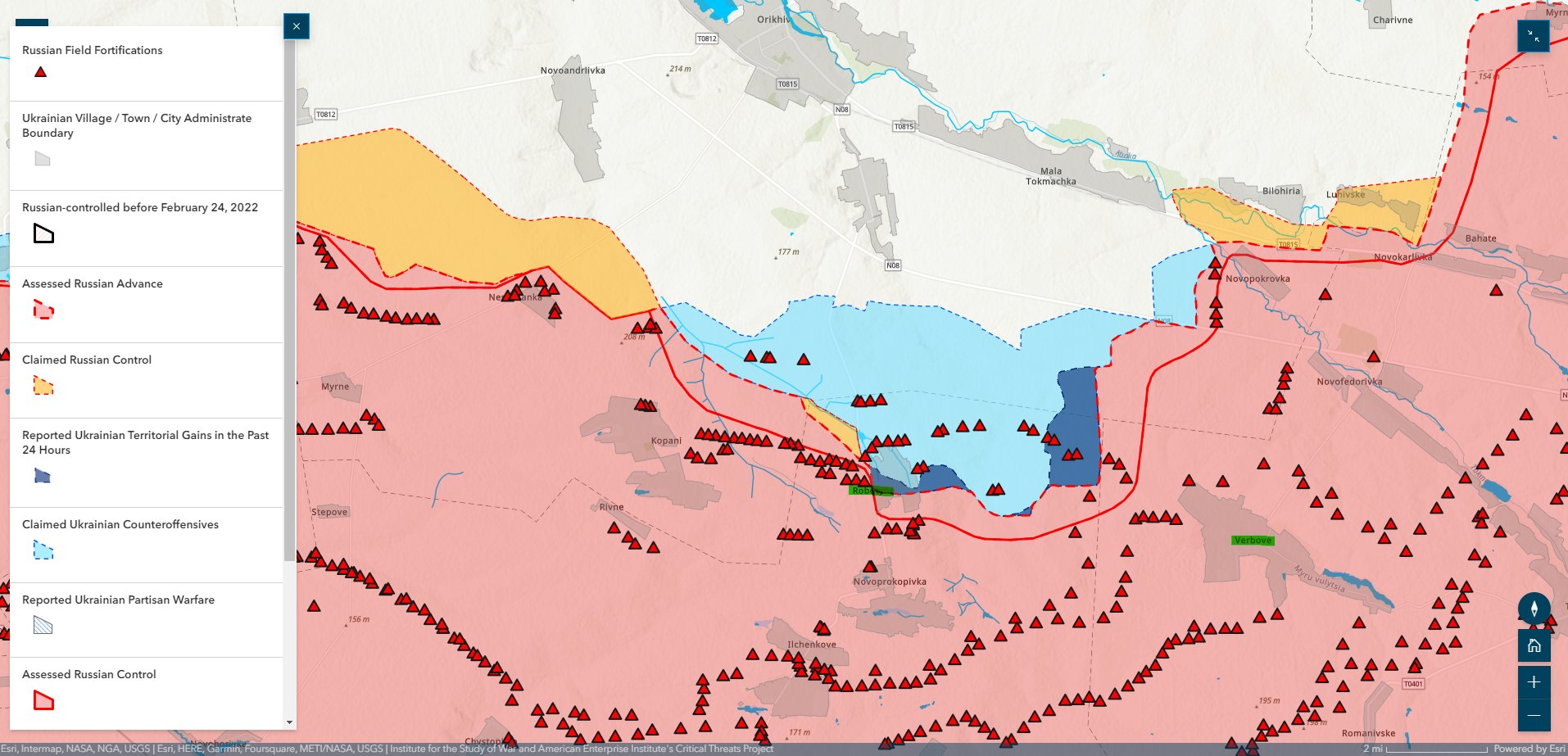Click the Orikhiv city label

click(x=773, y=20)
